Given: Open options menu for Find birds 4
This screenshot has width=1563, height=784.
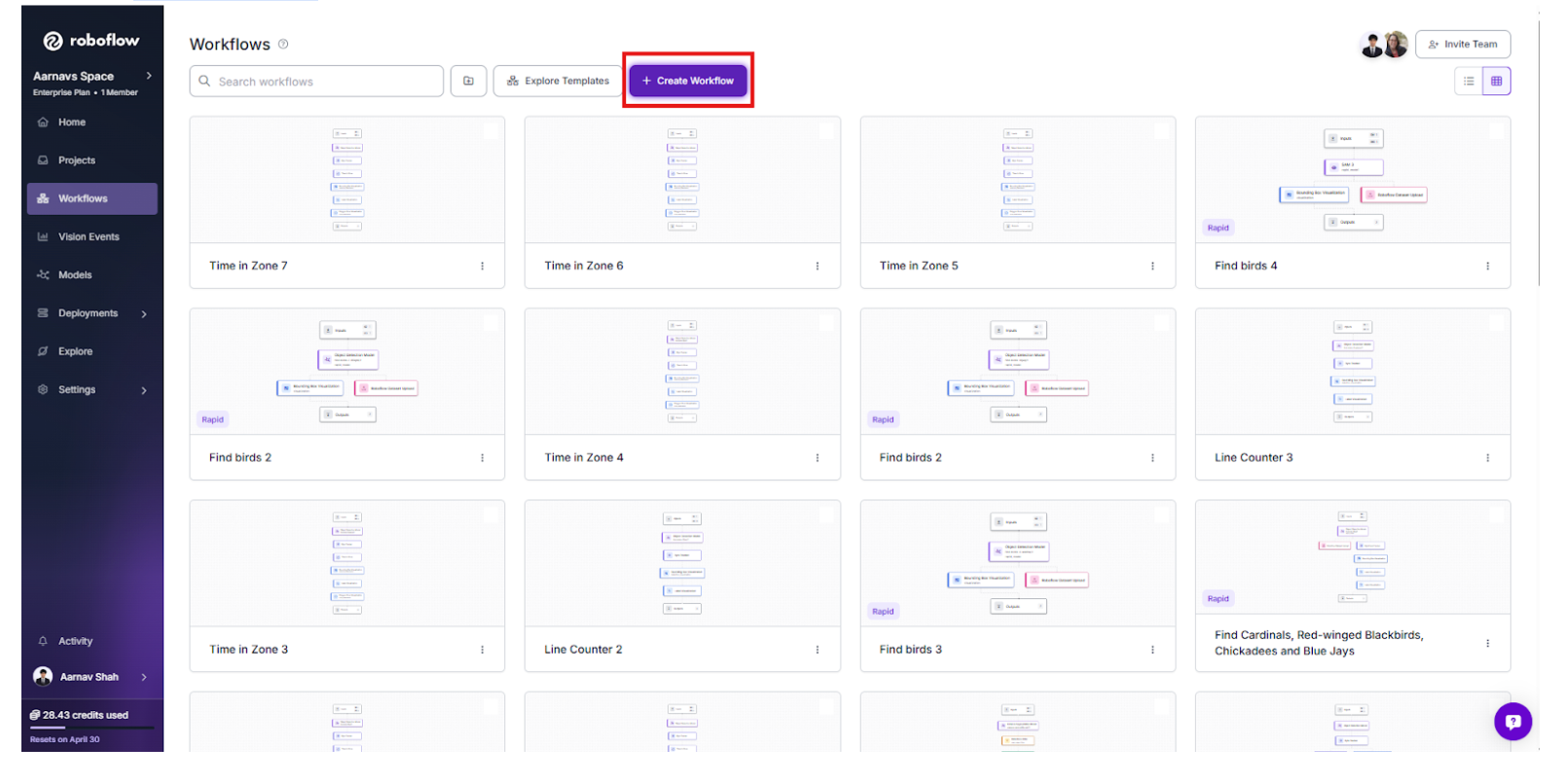Looking at the screenshot, I should 1488,267.
